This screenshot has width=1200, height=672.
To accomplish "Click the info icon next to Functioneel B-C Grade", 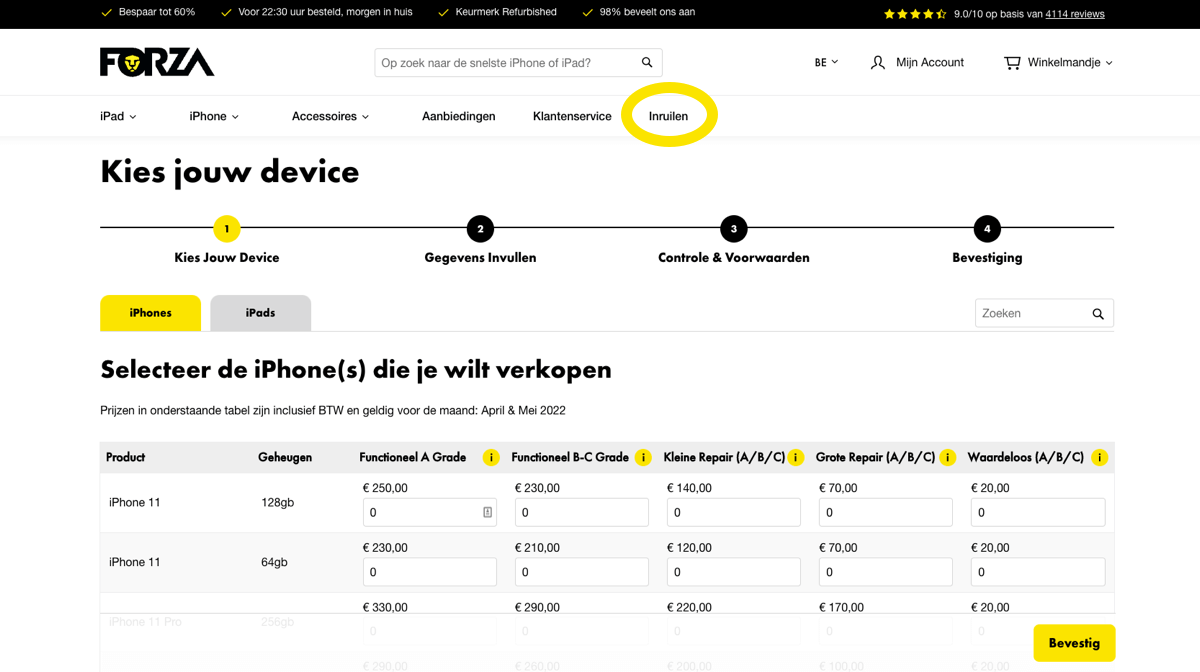I will 643,457.
